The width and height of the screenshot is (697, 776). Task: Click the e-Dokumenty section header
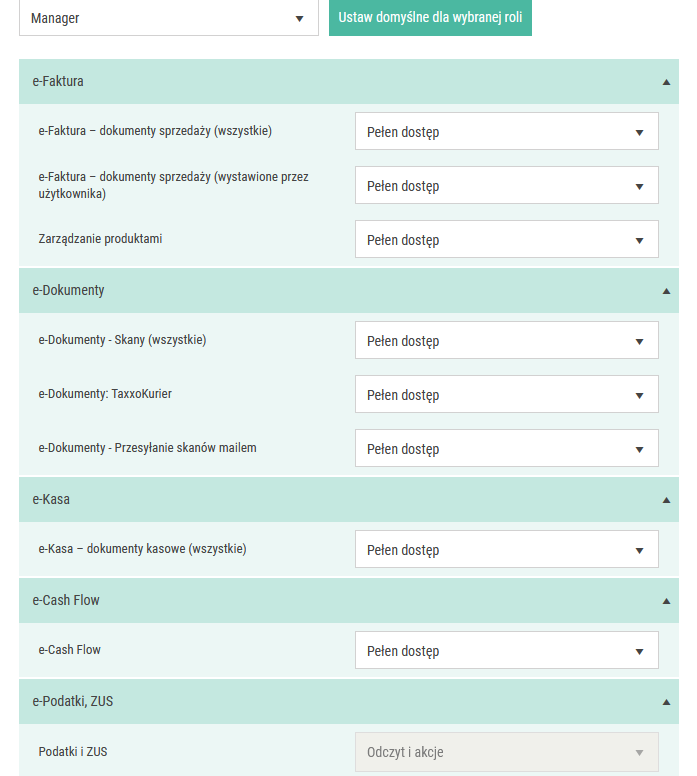tap(349, 291)
